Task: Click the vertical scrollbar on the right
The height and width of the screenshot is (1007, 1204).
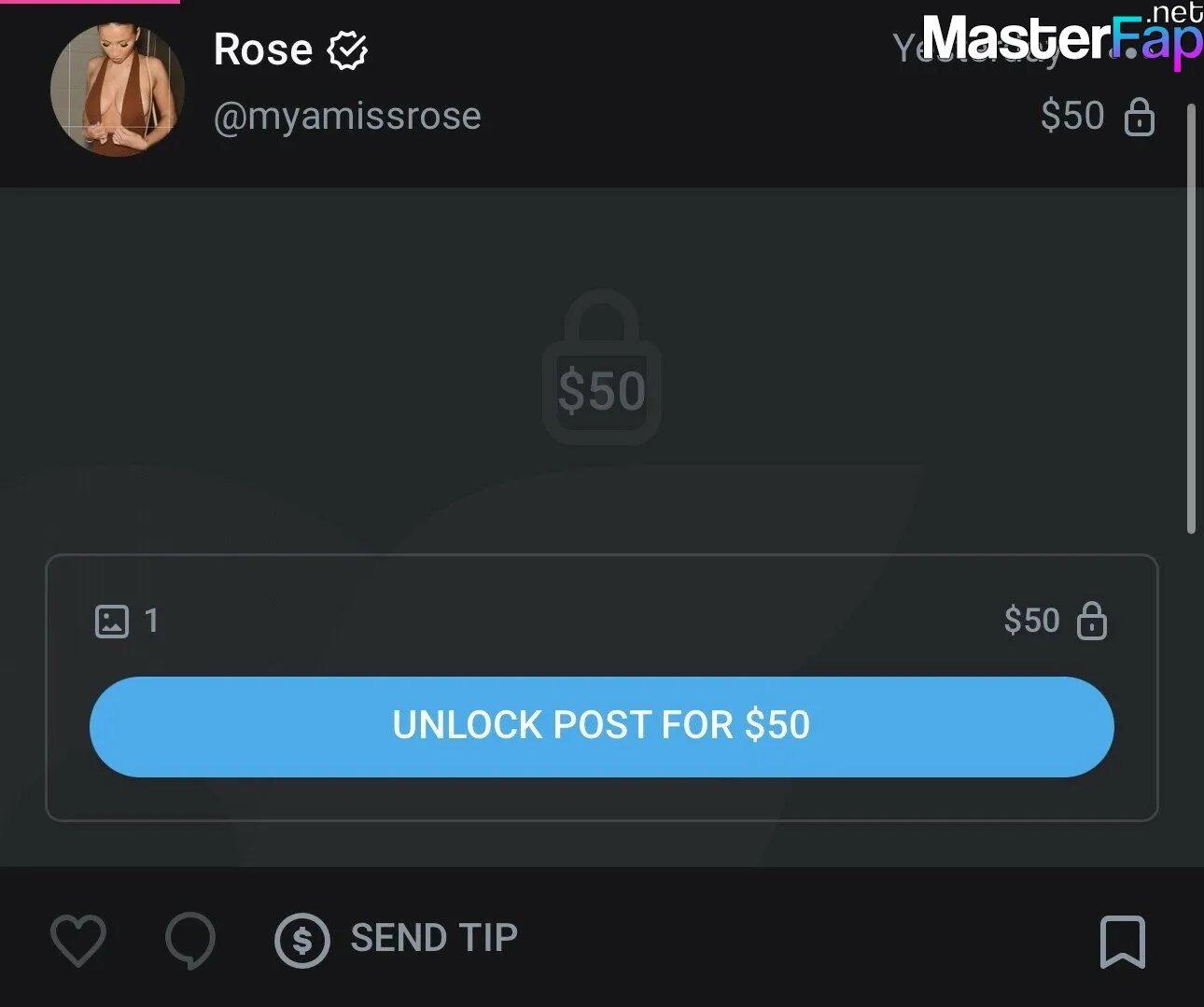Action: click(x=1191, y=319)
